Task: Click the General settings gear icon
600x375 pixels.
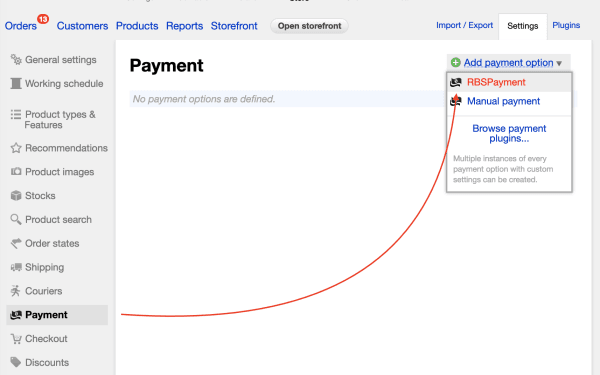Action: pos(16,60)
